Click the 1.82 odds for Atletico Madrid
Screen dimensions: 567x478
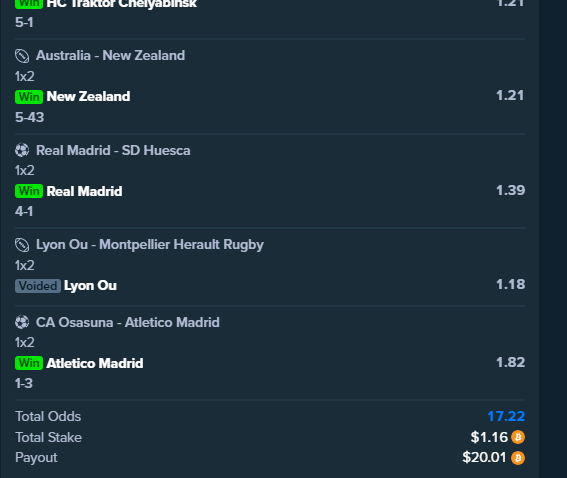tap(510, 362)
